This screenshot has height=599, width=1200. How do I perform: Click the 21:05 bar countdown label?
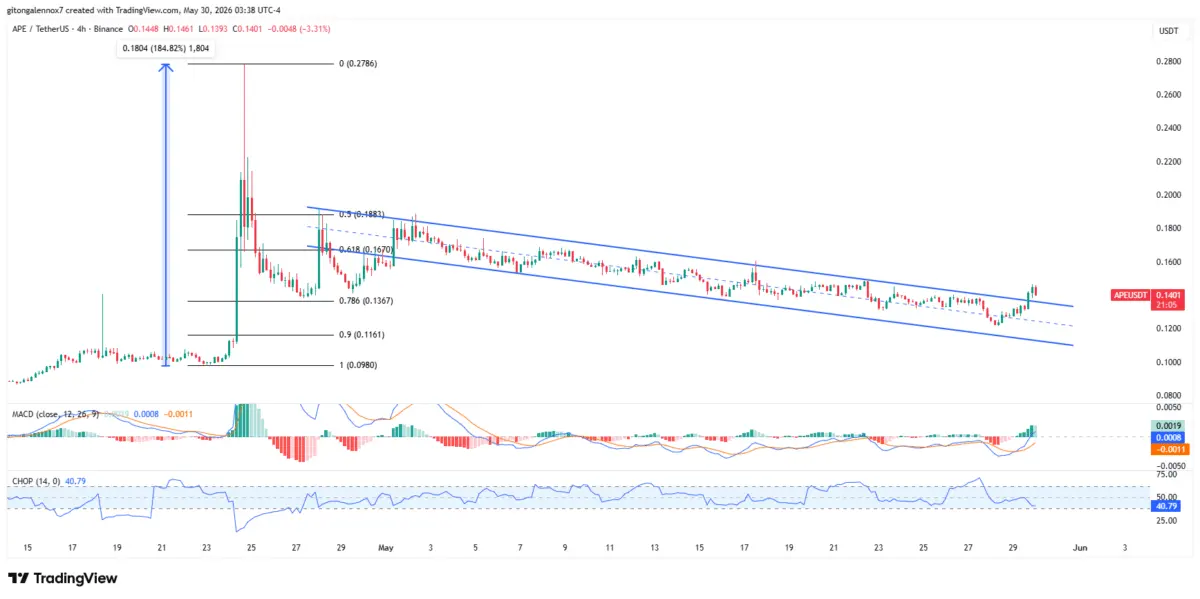pos(1167,305)
